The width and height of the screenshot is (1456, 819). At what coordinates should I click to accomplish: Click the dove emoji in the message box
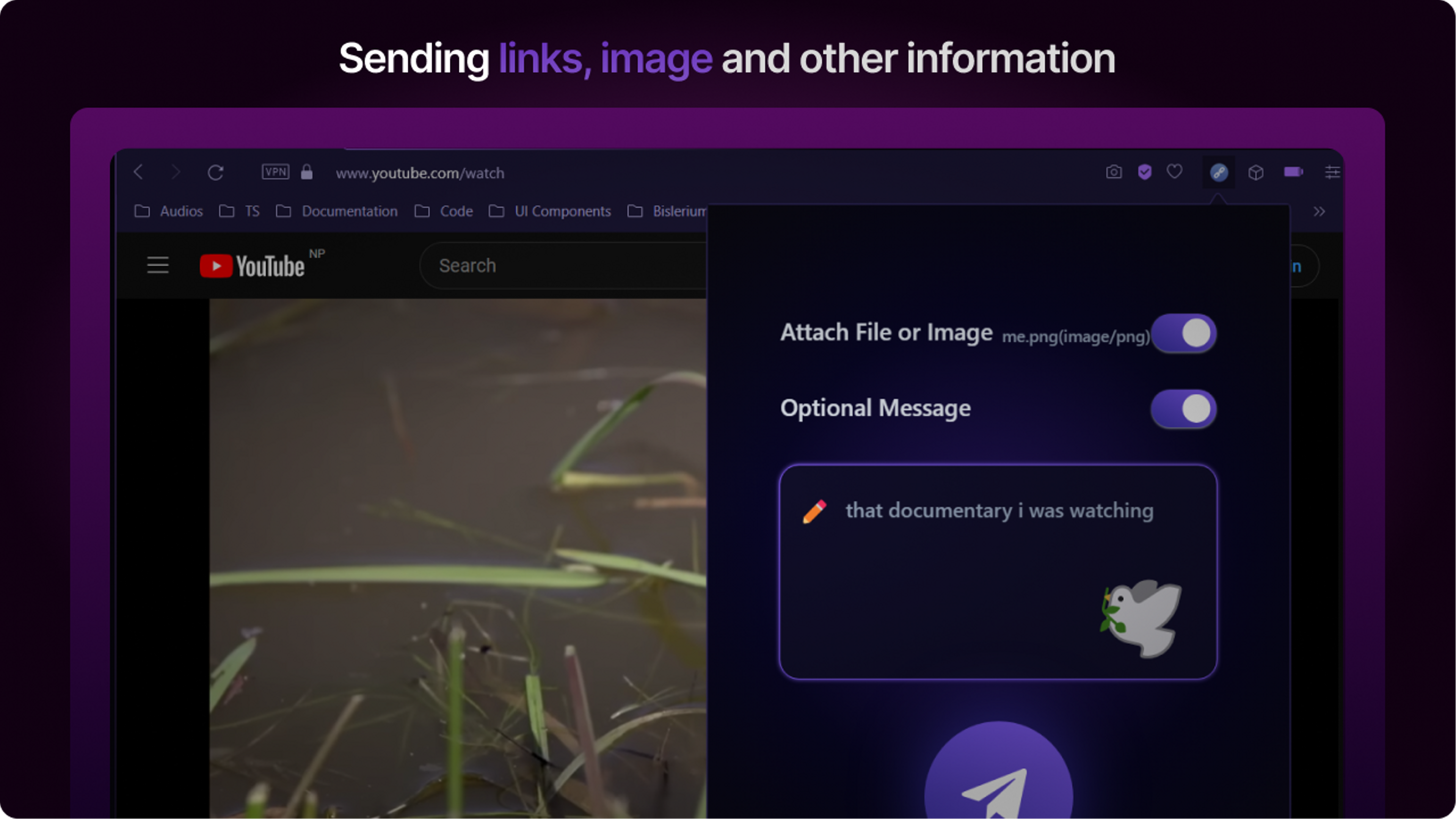click(x=1141, y=618)
